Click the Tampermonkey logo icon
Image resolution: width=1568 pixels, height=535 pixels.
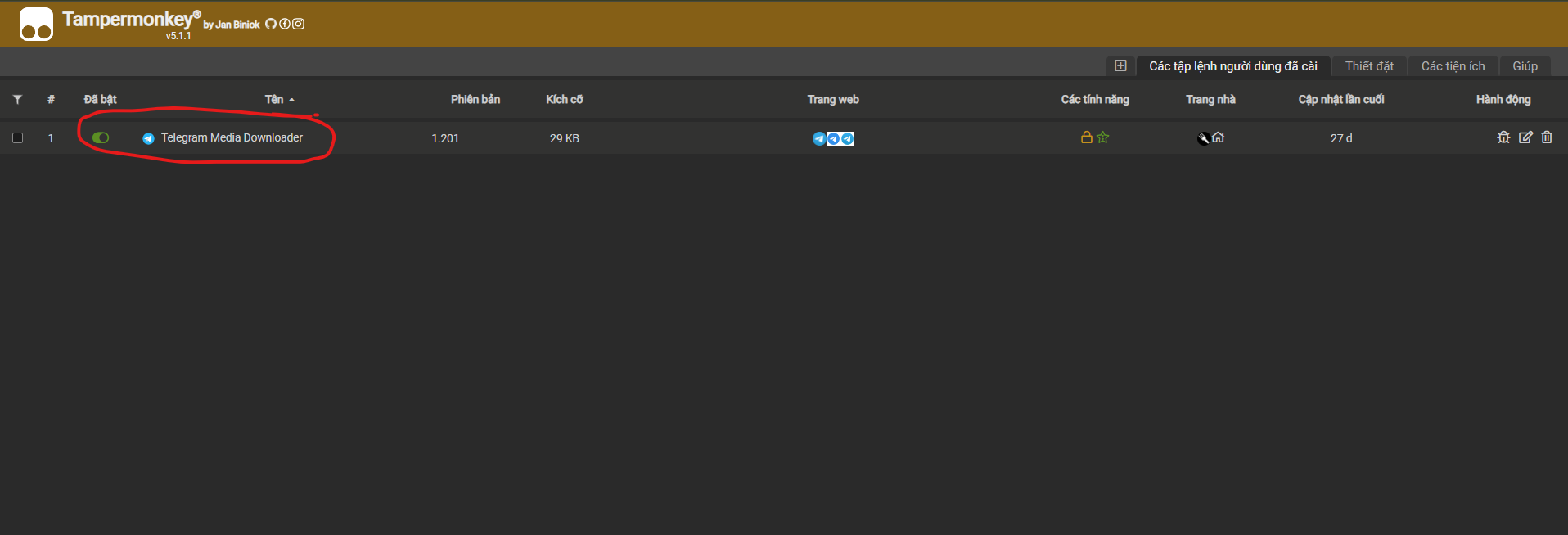[x=36, y=24]
